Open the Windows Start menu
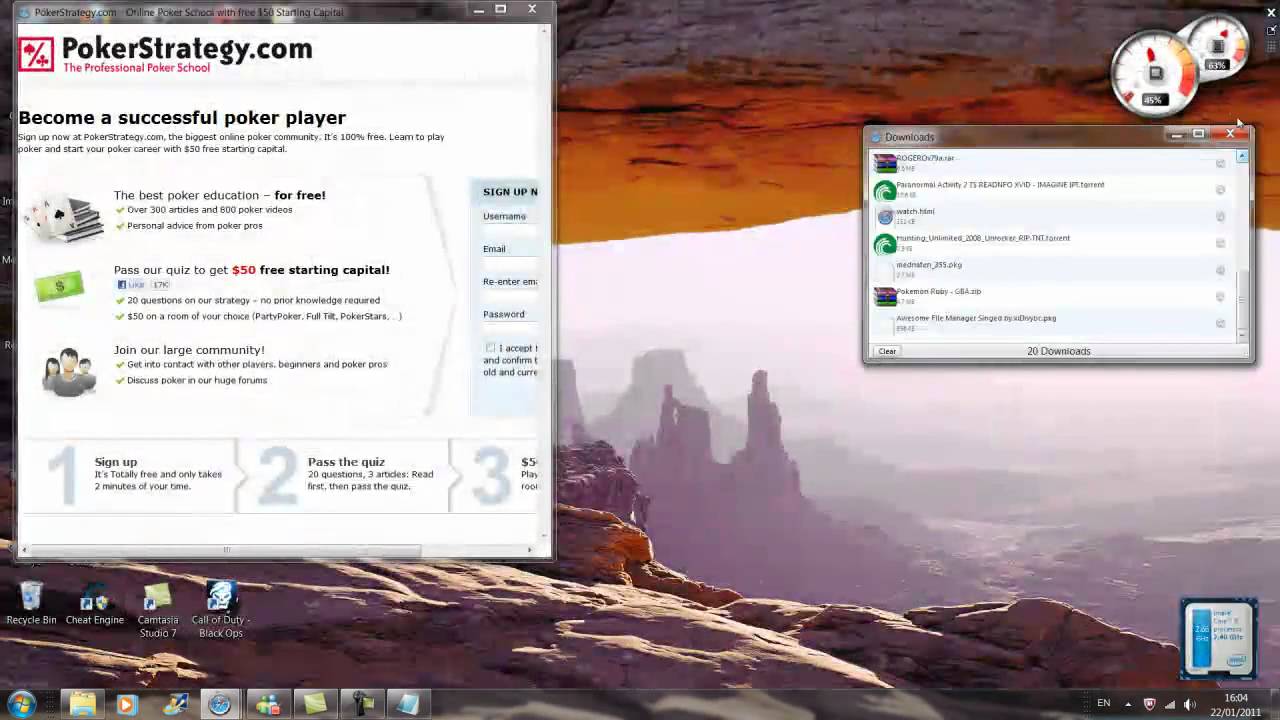Screen dimensions: 1280x720 22,704
